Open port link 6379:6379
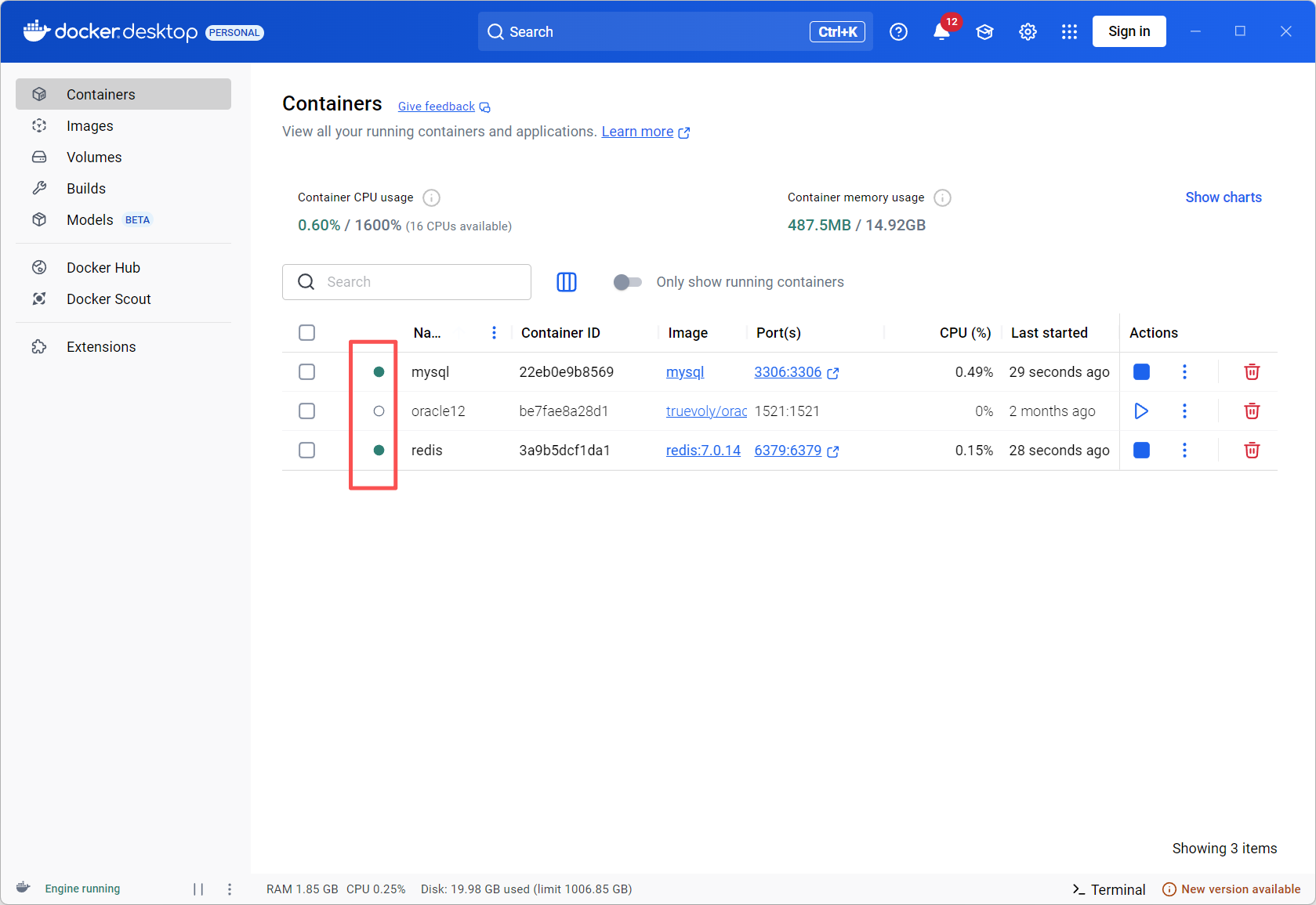The height and width of the screenshot is (905, 1316). 788,451
